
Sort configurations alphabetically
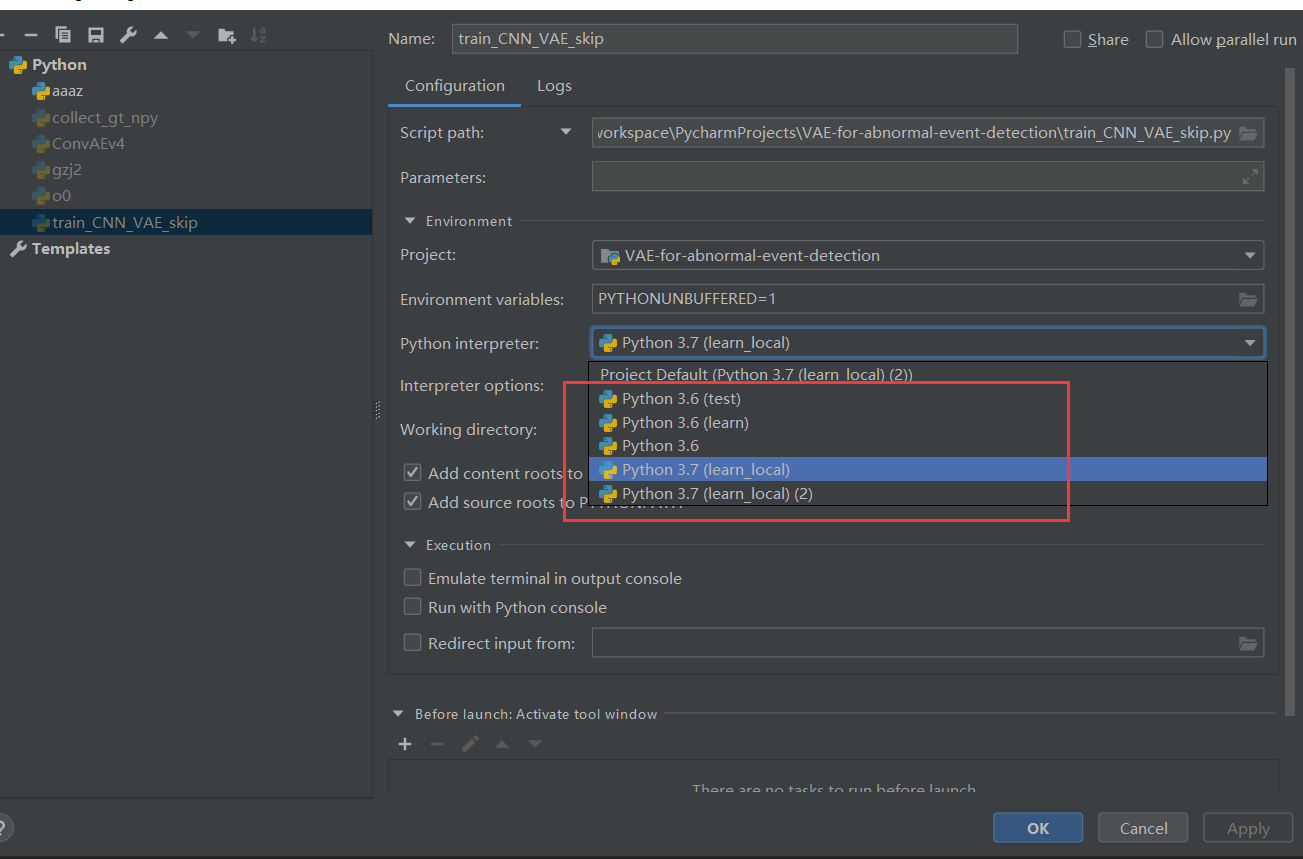click(x=258, y=33)
